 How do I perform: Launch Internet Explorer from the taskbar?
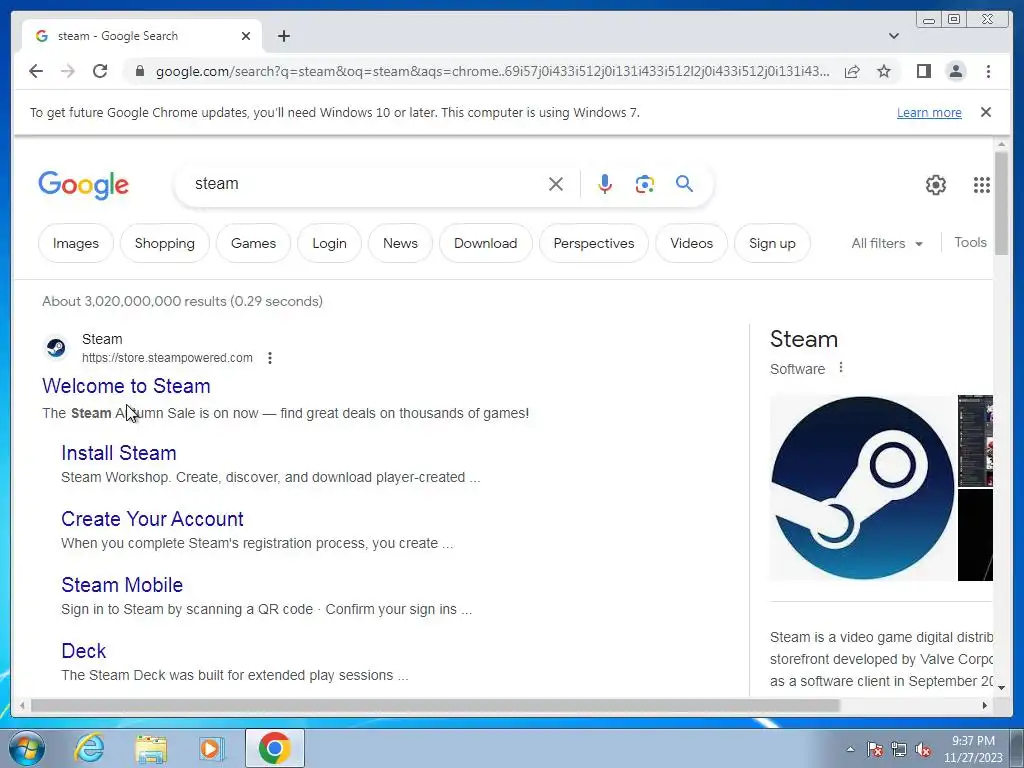89,748
